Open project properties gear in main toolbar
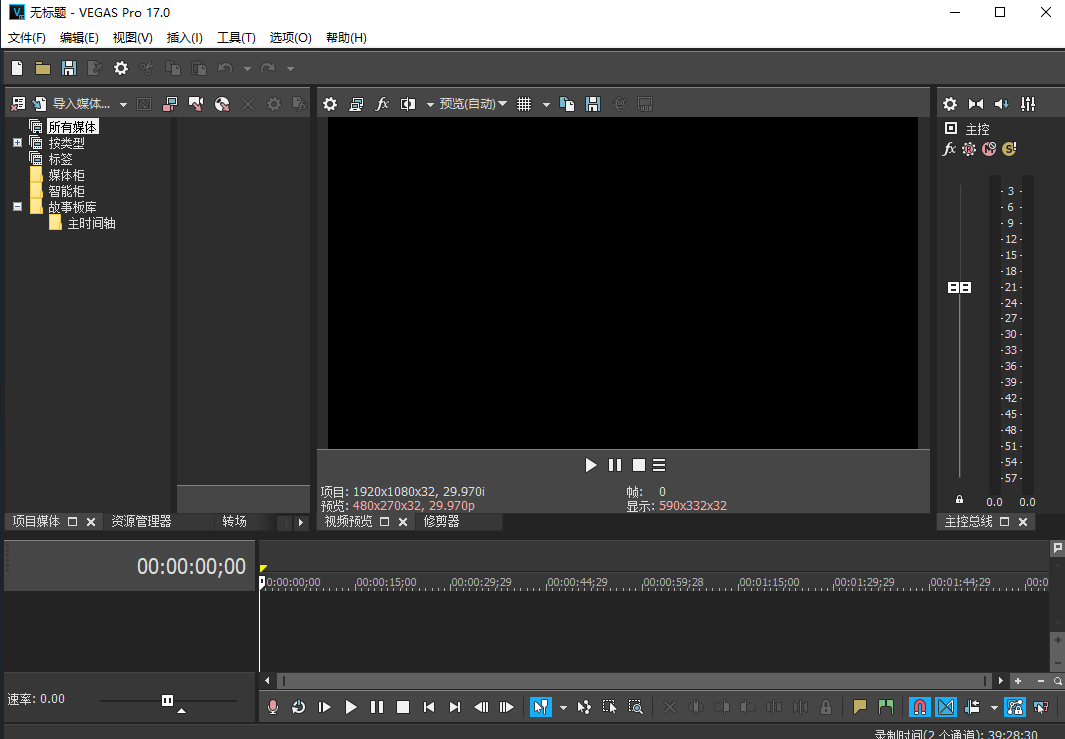The height and width of the screenshot is (739, 1065). (121, 68)
